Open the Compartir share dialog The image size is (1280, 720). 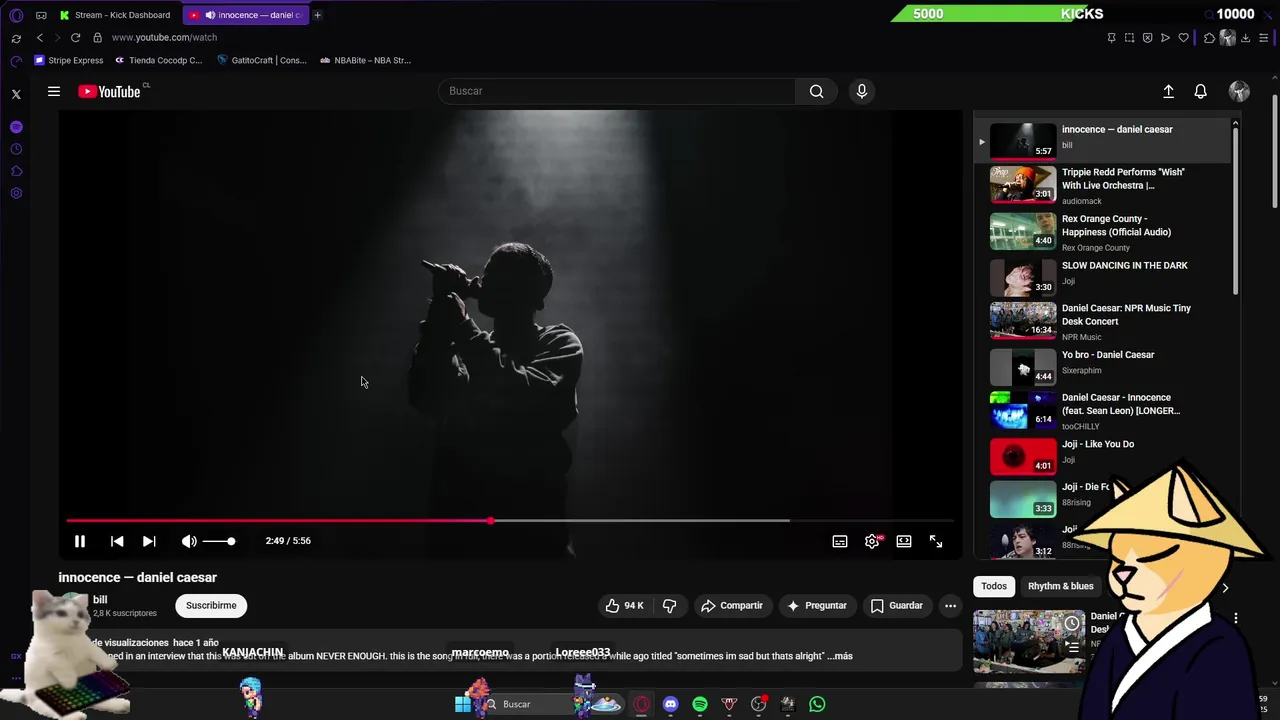[x=731, y=605]
